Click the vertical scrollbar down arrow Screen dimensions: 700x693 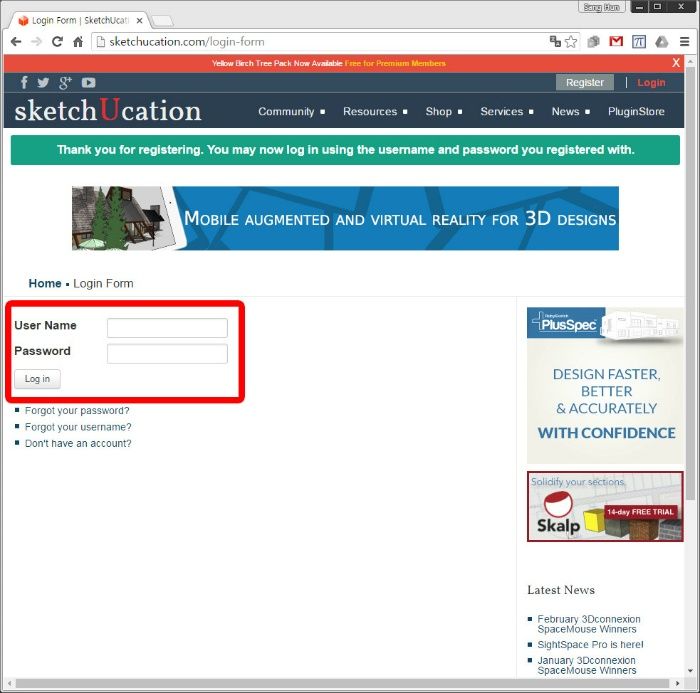(690, 671)
